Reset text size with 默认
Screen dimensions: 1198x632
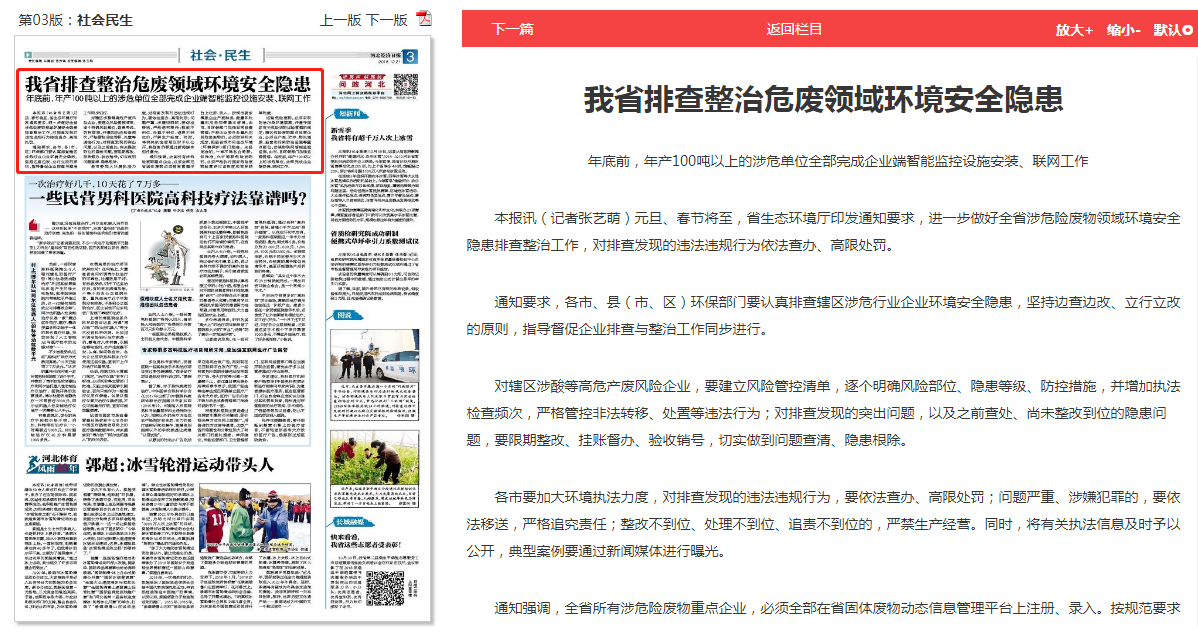1173,30
